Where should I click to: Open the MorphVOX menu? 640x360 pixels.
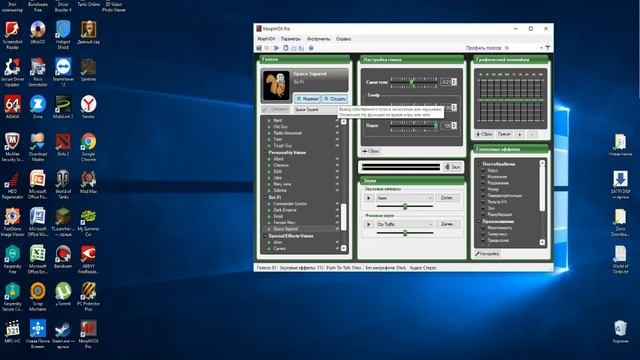pos(266,39)
